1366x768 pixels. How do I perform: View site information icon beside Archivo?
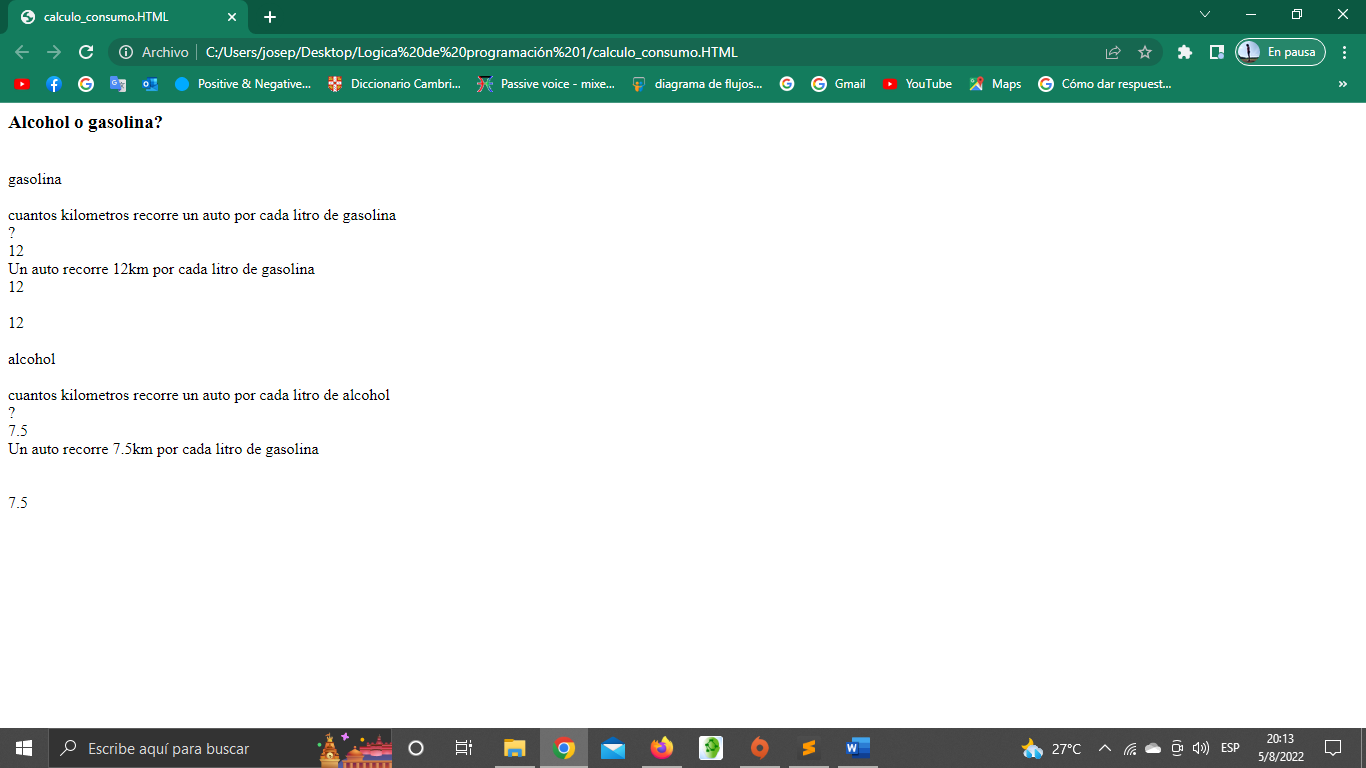point(126,52)
